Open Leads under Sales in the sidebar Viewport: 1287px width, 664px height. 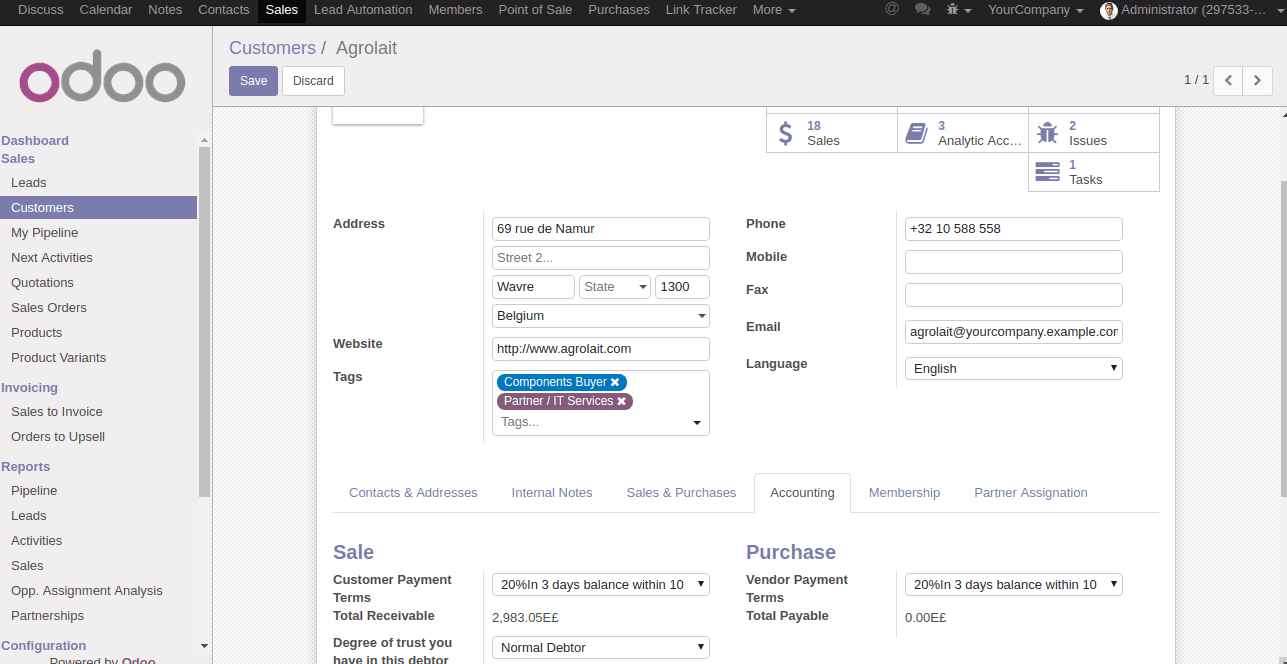[29, 183]
